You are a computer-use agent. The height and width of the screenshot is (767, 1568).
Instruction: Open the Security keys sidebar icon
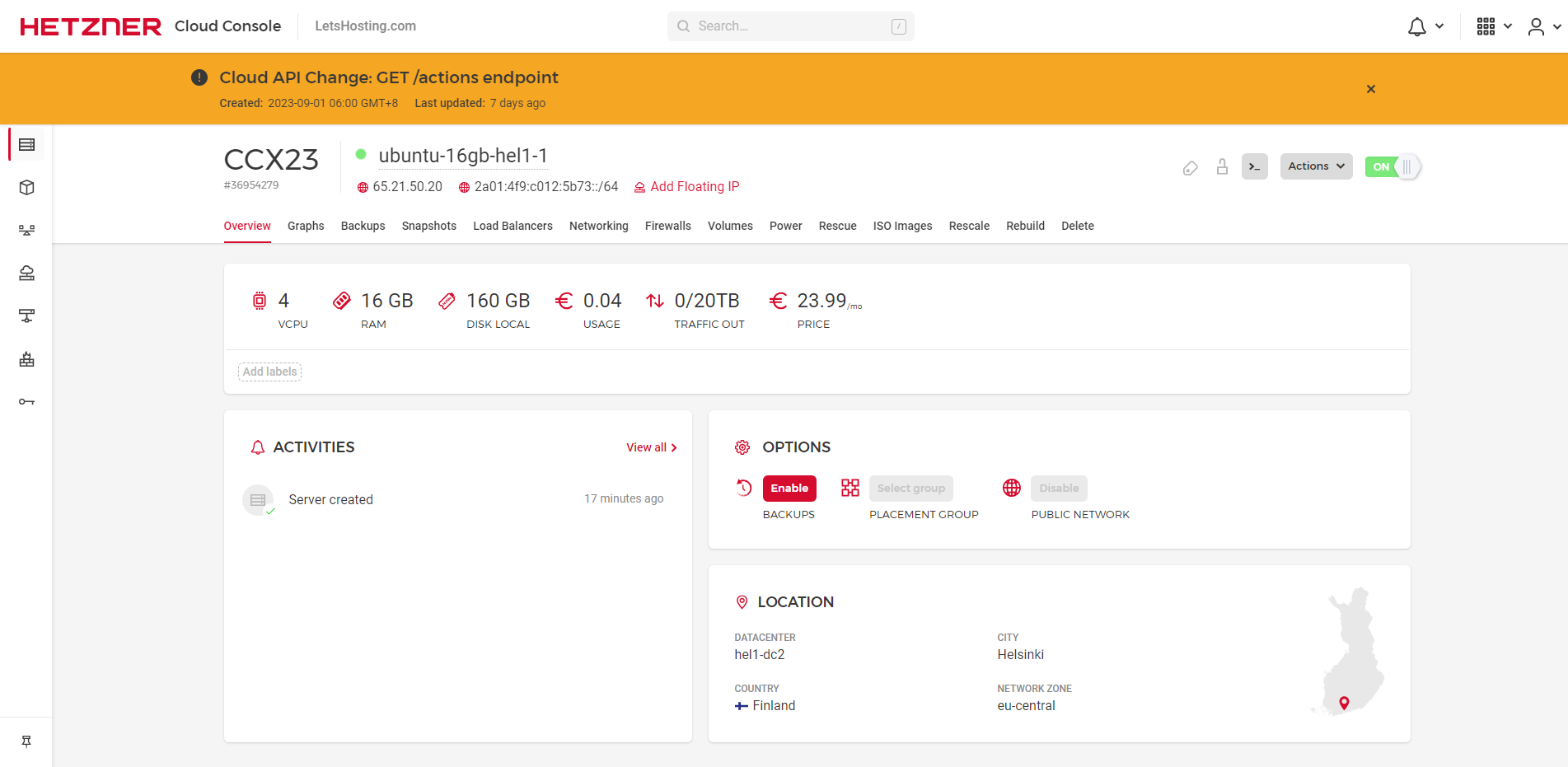point(26,402)
